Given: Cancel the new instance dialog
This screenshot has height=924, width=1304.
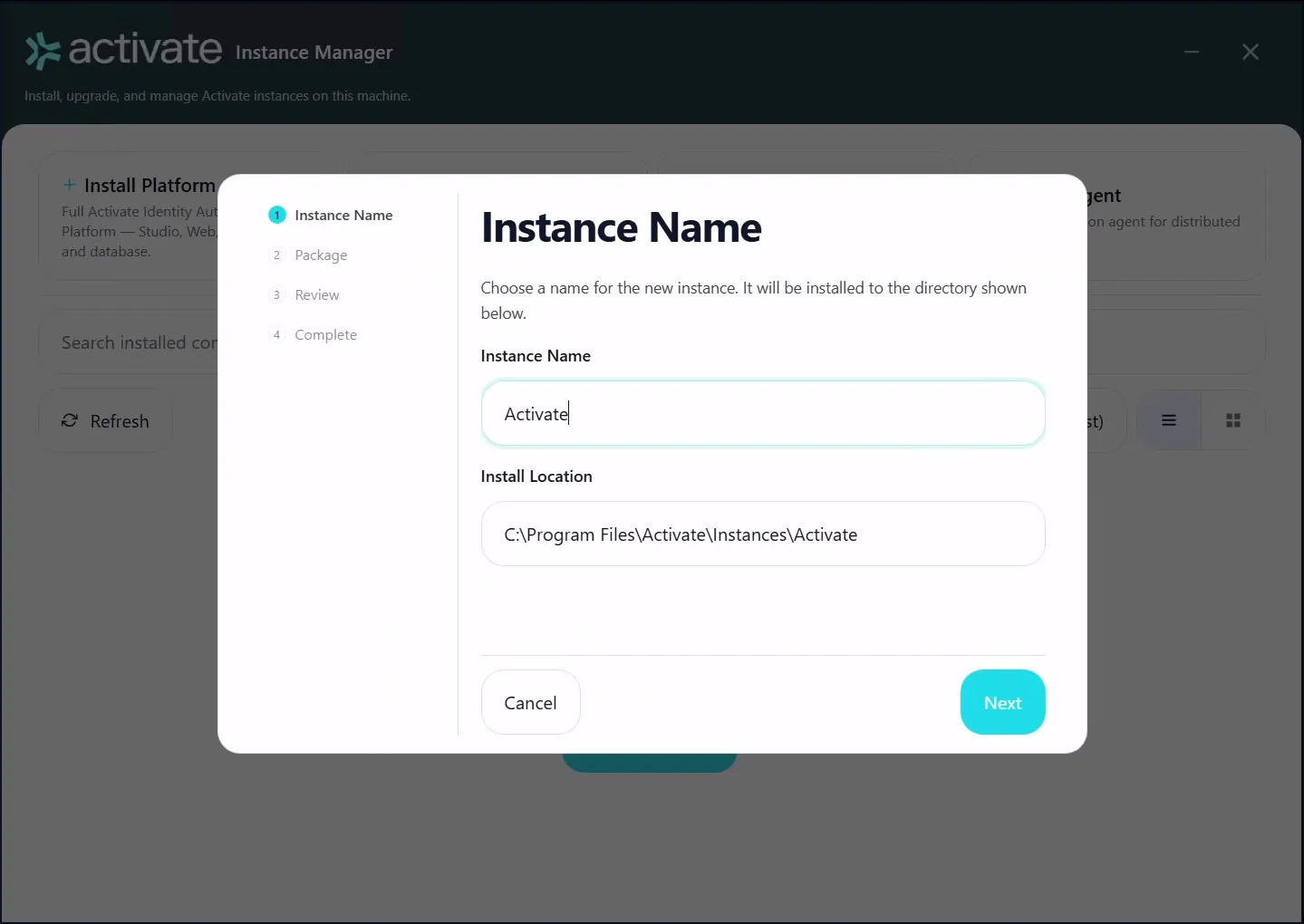Looking at the screenshot, I should (531, 702).
